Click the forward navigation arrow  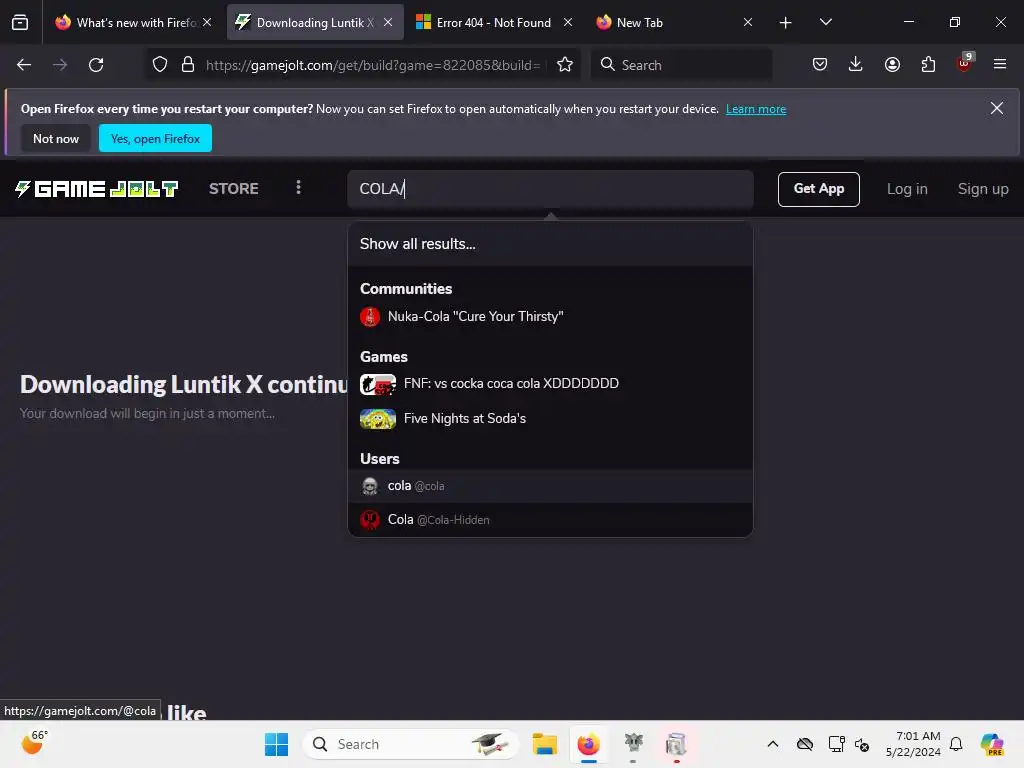coord(60,65)
